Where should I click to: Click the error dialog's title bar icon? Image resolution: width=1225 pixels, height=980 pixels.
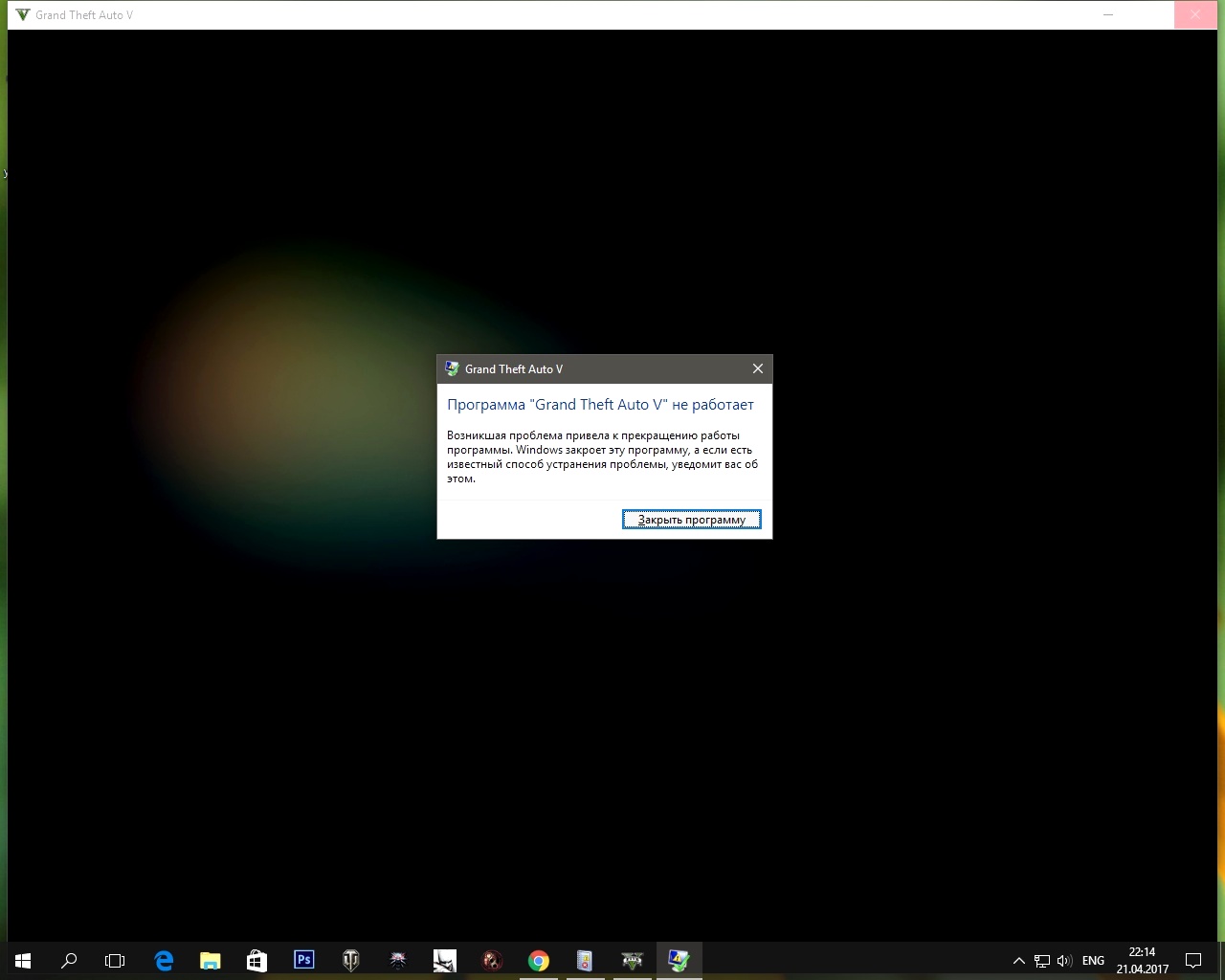tap(453, 368)
